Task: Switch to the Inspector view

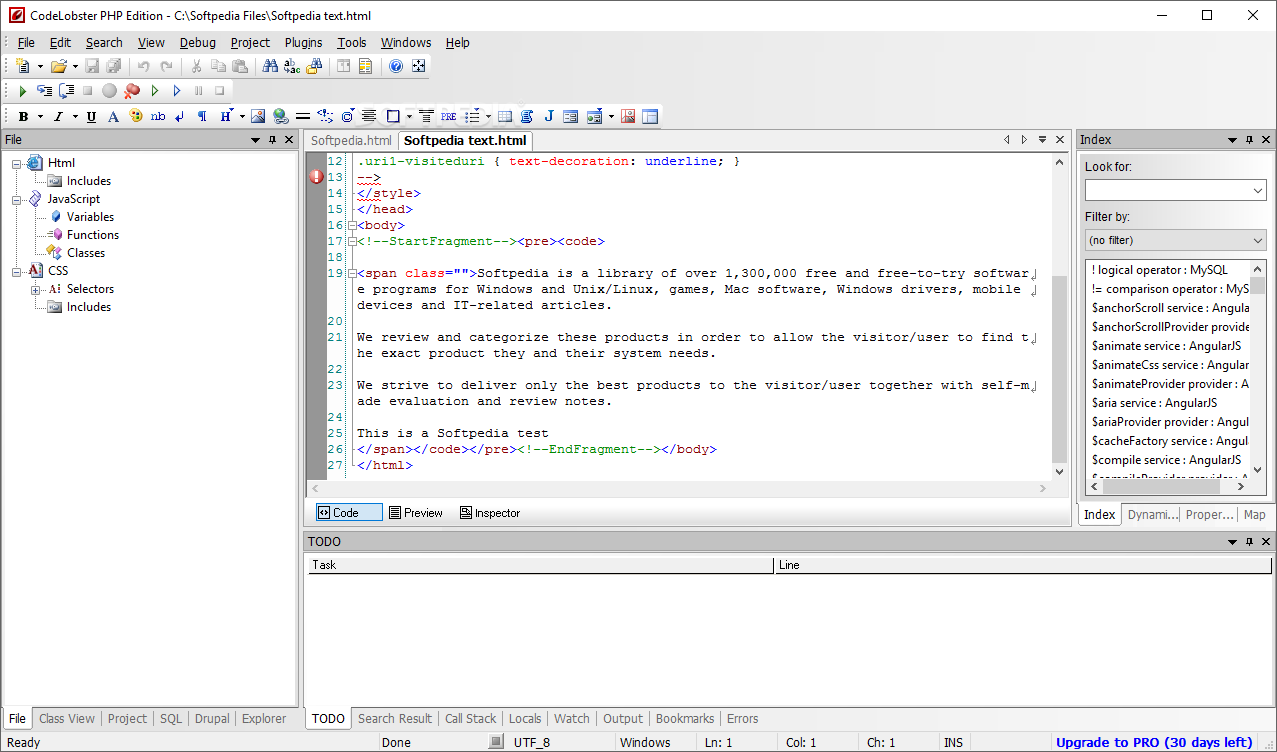Action: click(x=490, y=512)
